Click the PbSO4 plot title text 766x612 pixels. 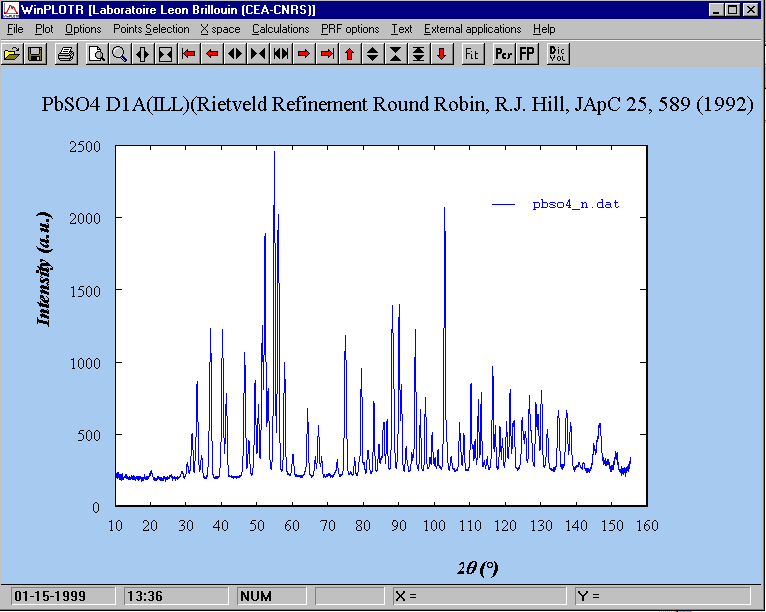[x=397, y=104]
